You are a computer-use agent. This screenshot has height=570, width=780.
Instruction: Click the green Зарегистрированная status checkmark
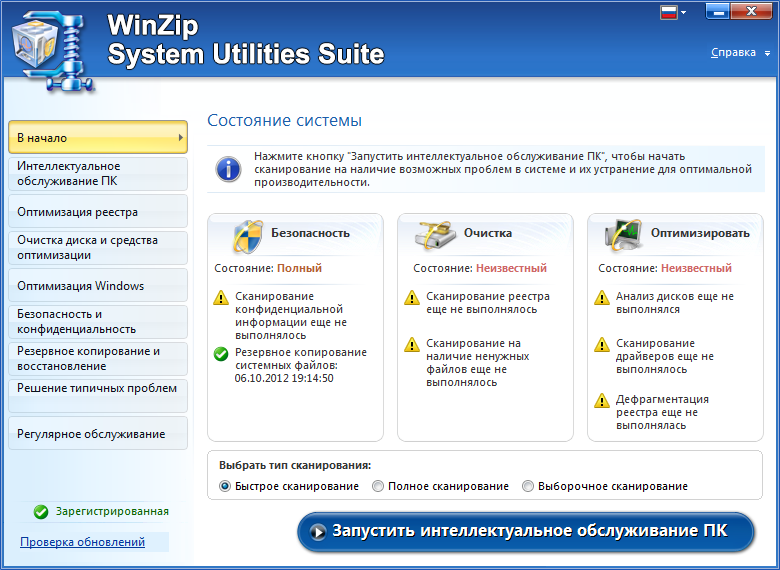[x=41, y=512]
